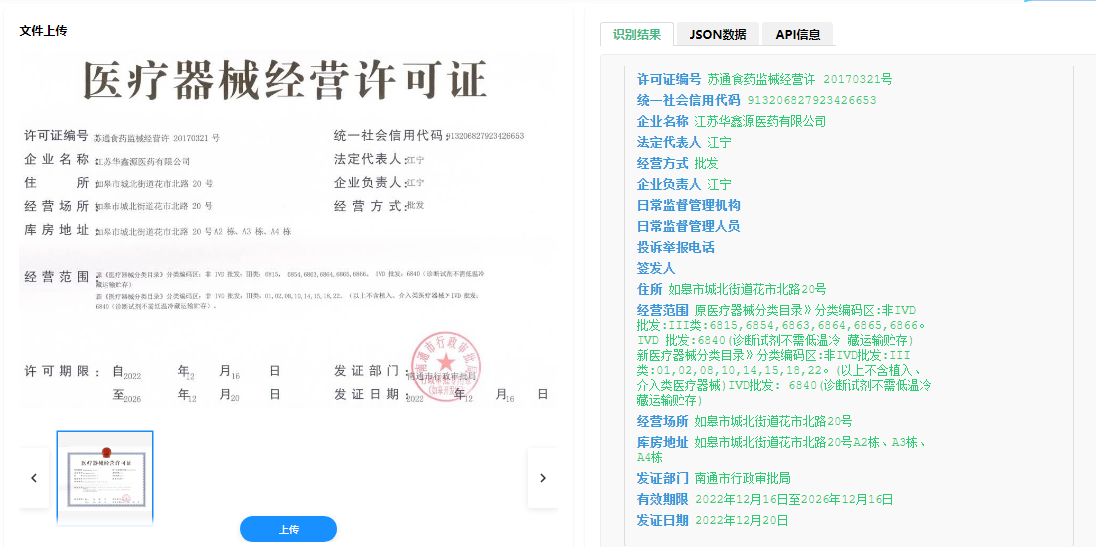Select the 企业名称 江苏华鑫源医药有限公司 result
This screenshot has height=547, width=1096.
click(760, 121)
